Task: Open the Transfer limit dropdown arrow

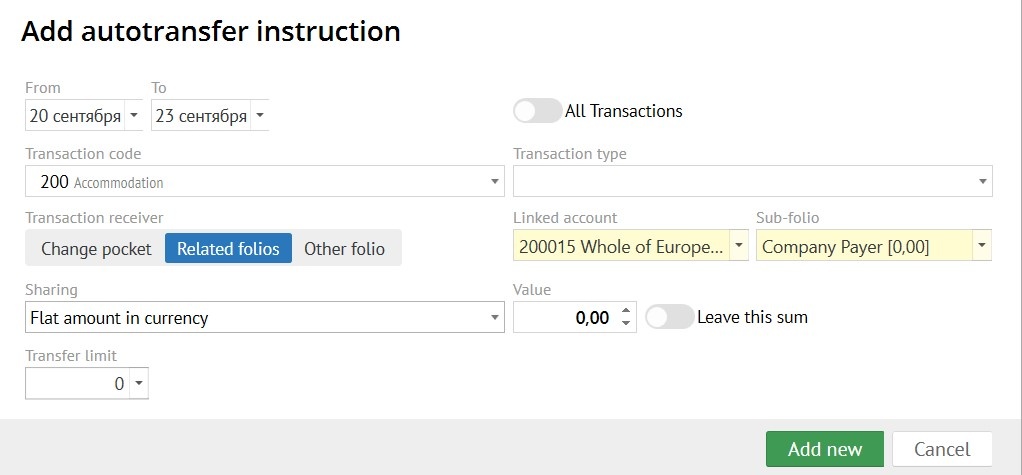Action: click(139, 384)
